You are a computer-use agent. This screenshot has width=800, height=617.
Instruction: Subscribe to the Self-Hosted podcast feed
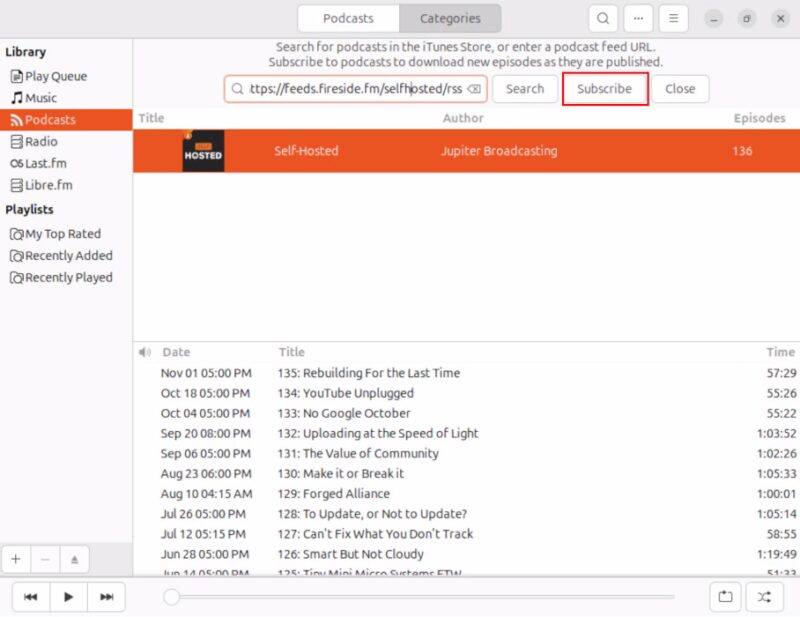(604, 88)
